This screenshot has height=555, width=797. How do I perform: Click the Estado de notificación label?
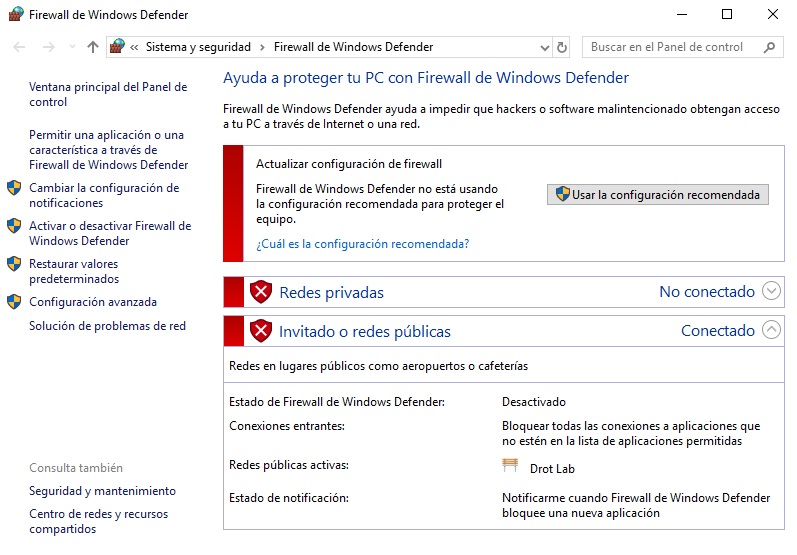coord(289,498)
